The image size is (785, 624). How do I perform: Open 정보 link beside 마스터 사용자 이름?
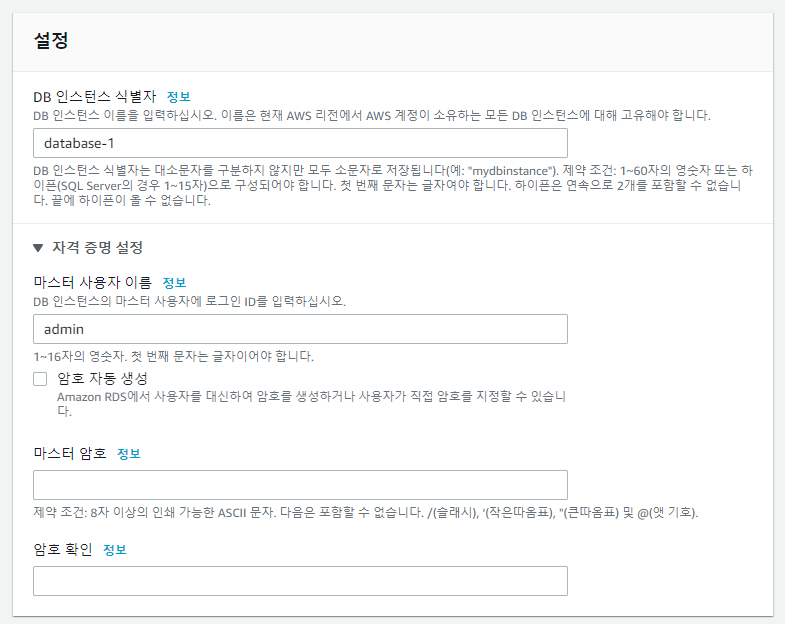pos(174,282)
